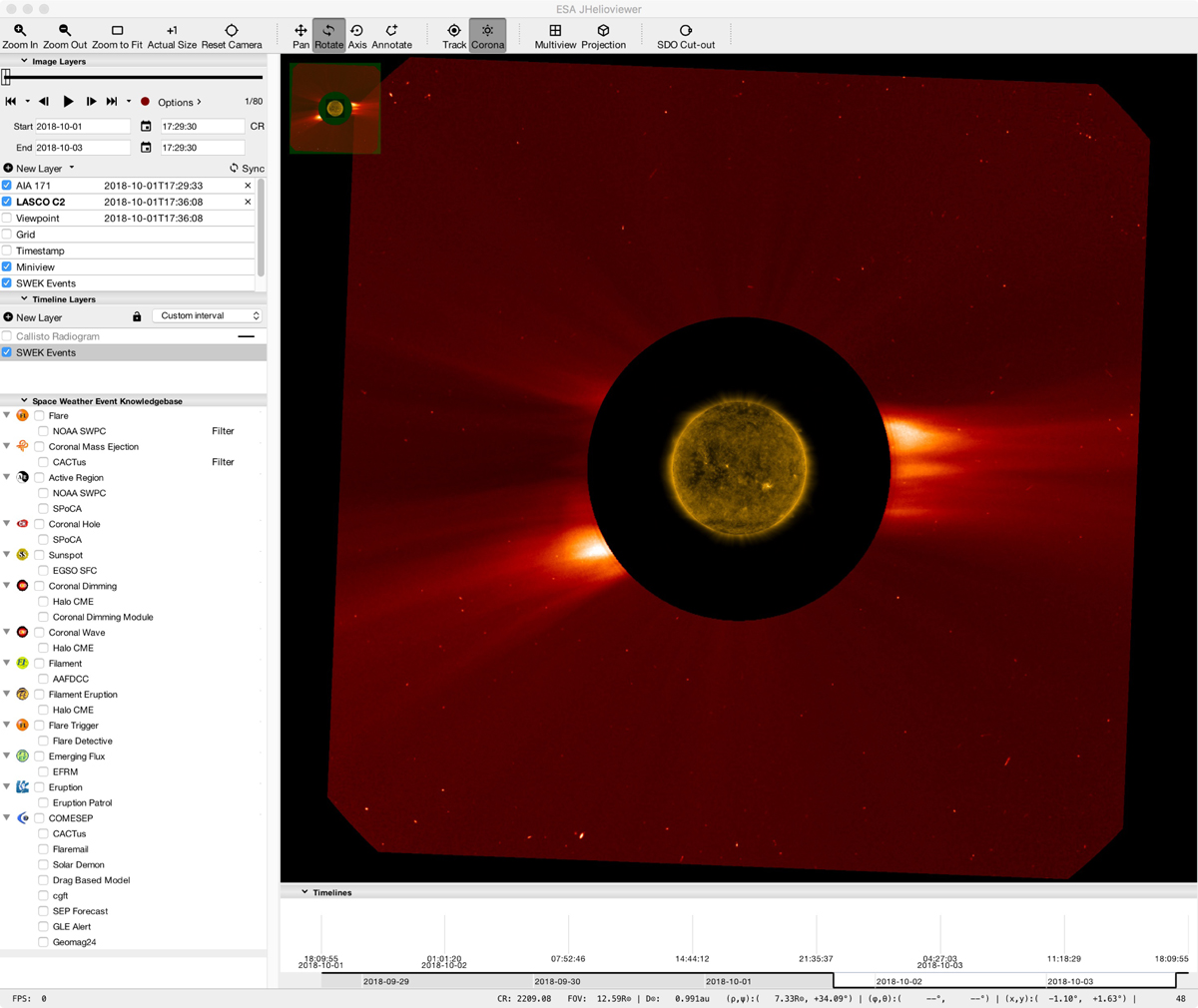Collapse the Flare tree node
This screenshot has height=1008, width=1198.
(x=7, y=415)
